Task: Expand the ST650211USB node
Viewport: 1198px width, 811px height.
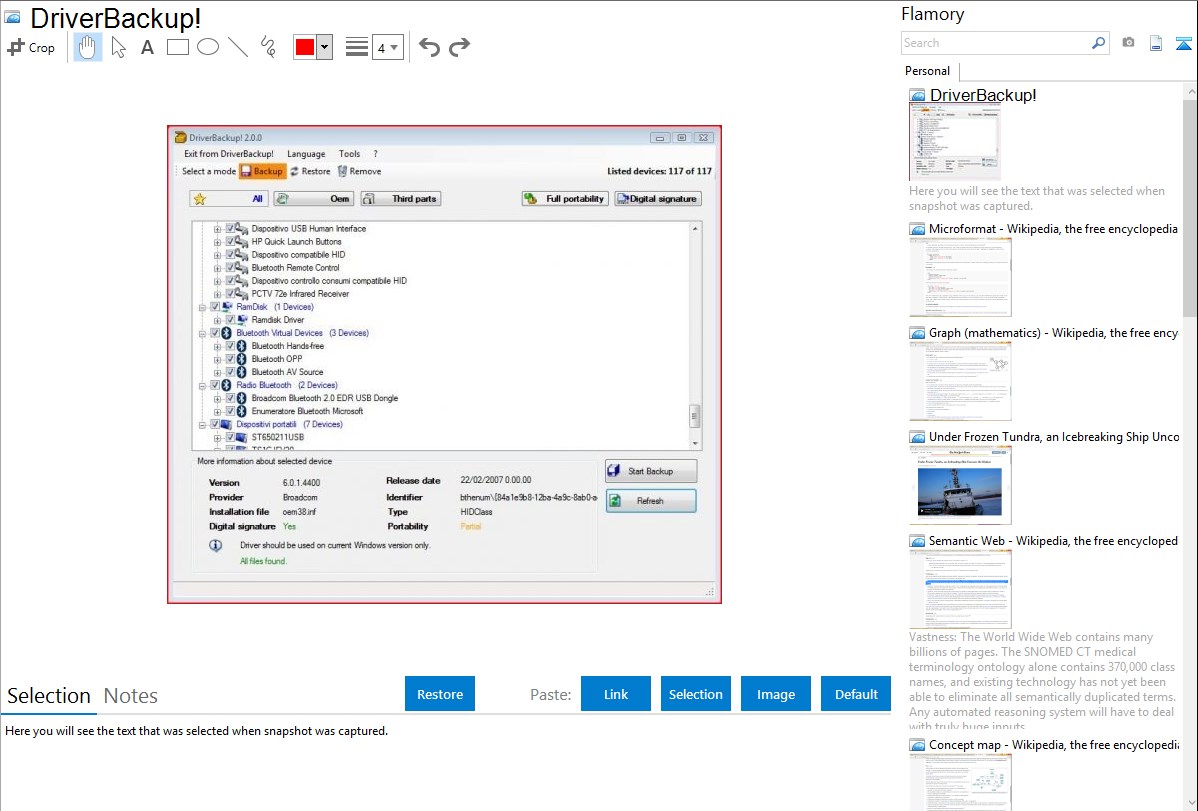Action: (x=218, y=437)
